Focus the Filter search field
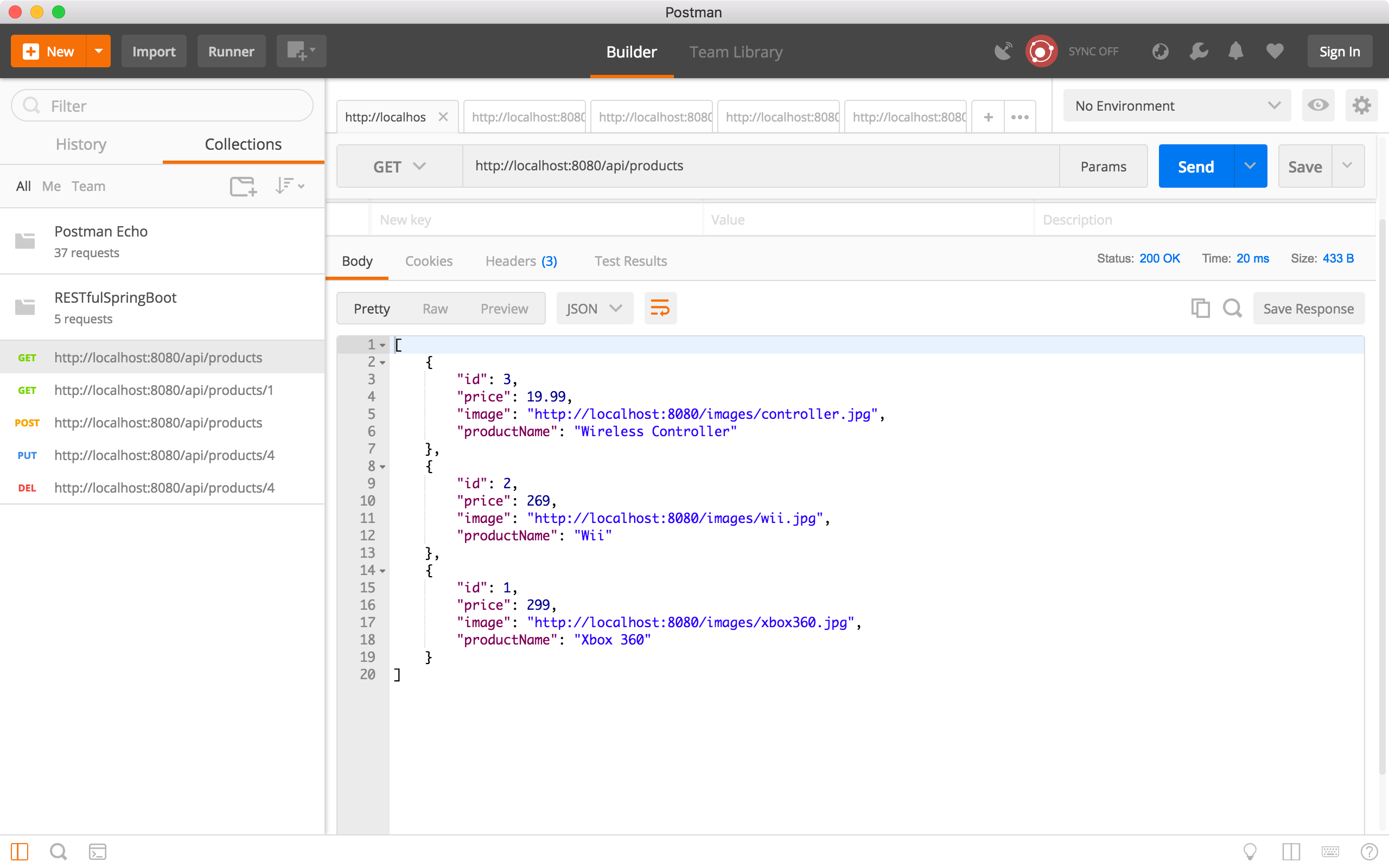Screen dimensions: 1389x868 pyautogui.click(x=162, y=105)
